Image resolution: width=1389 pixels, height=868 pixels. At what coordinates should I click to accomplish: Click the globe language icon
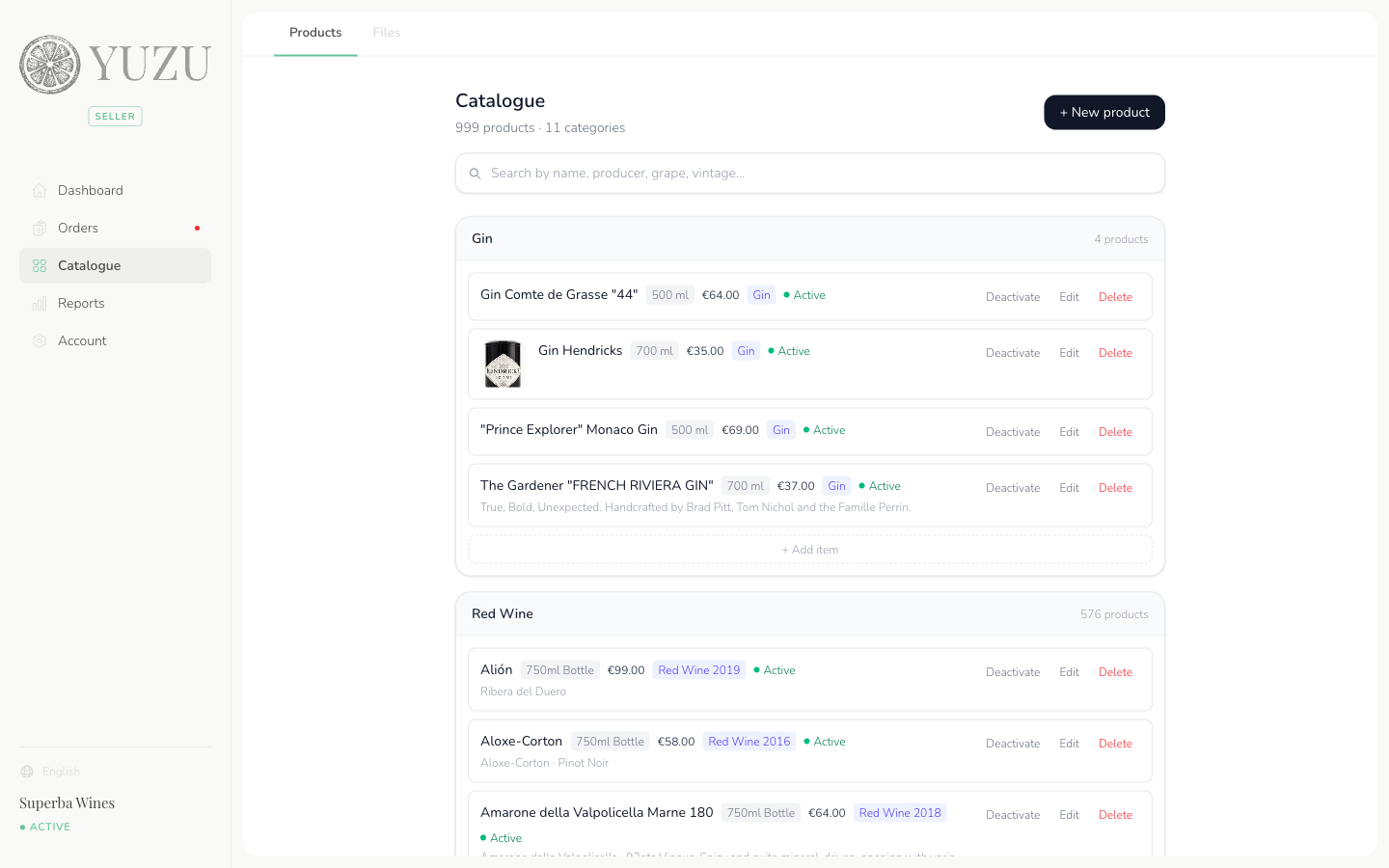point(27,772)
